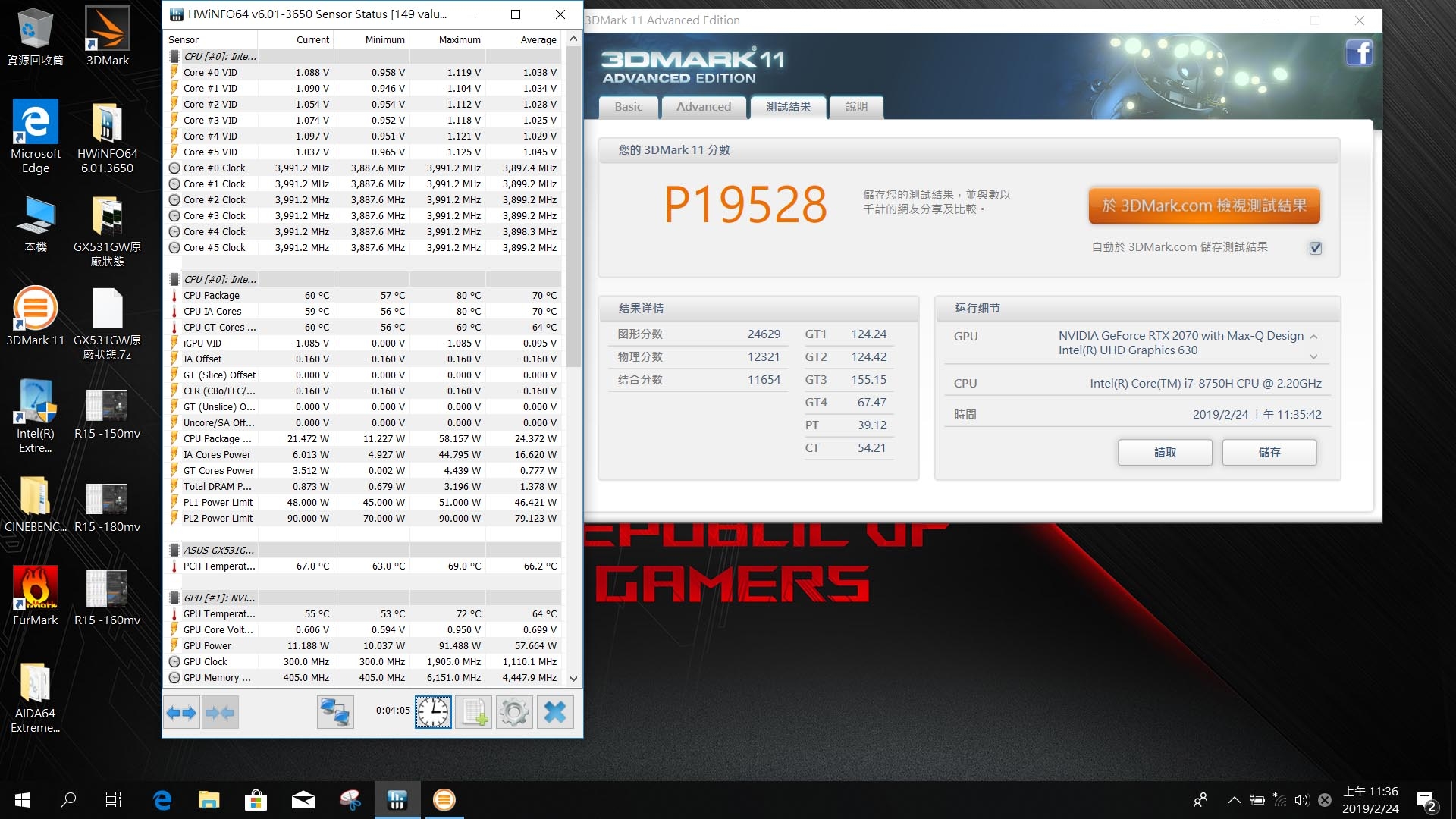Screen dimensions: 1456x819
Task: Click HWiNFO expand columns arrows button
Action: tap(181, 712)
